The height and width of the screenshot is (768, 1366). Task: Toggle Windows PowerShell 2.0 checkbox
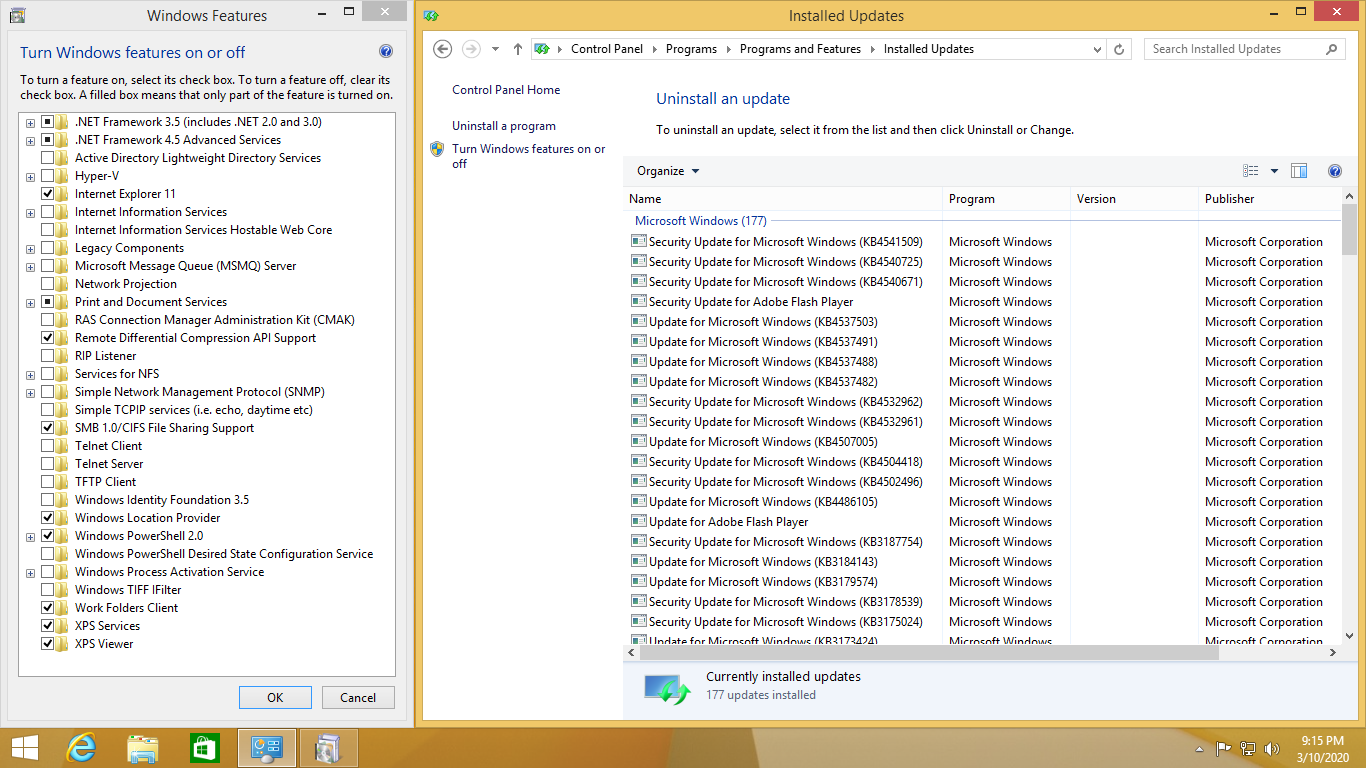point(47,536)
